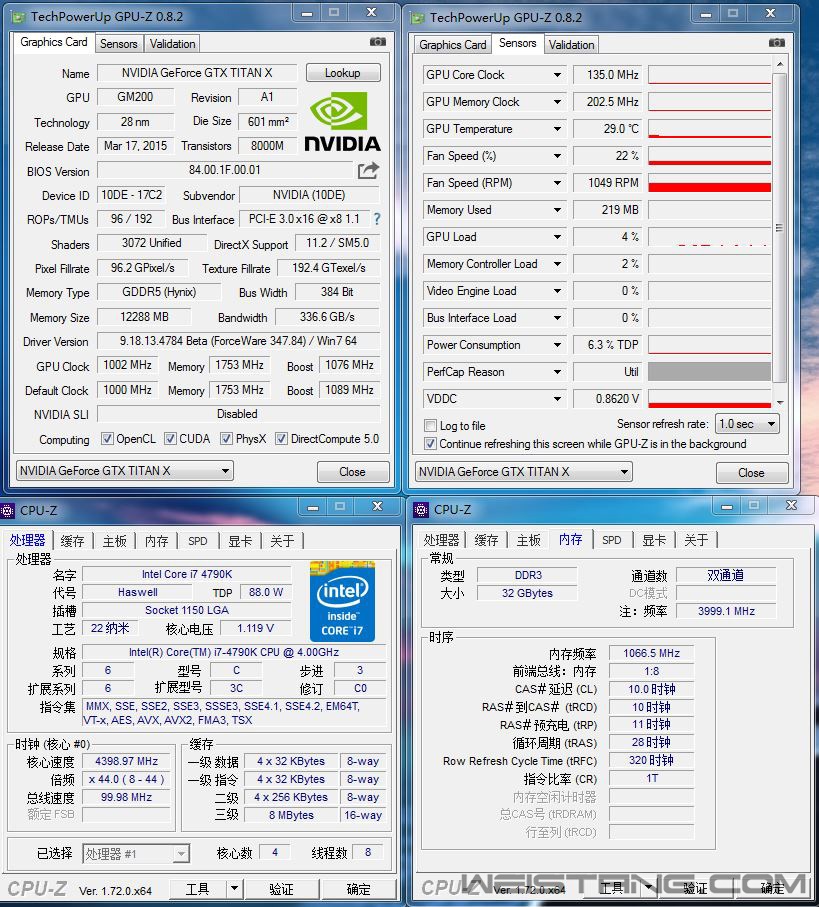This screenshot has width=819, height=907.
Task: Open the SPD tab in CPU-Z 内存 window
Action: (x=611, y=540)
